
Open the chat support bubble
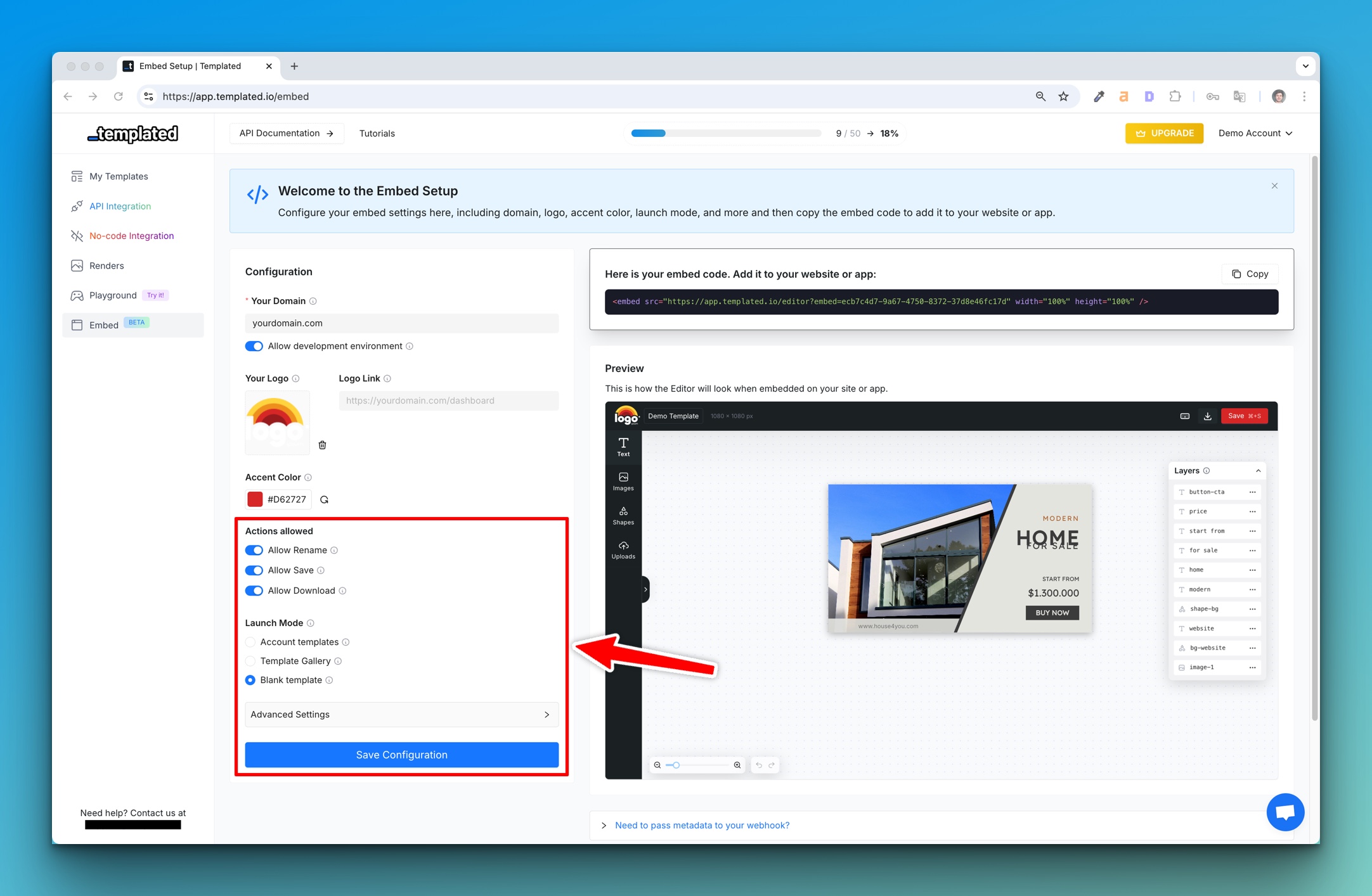1285,812
